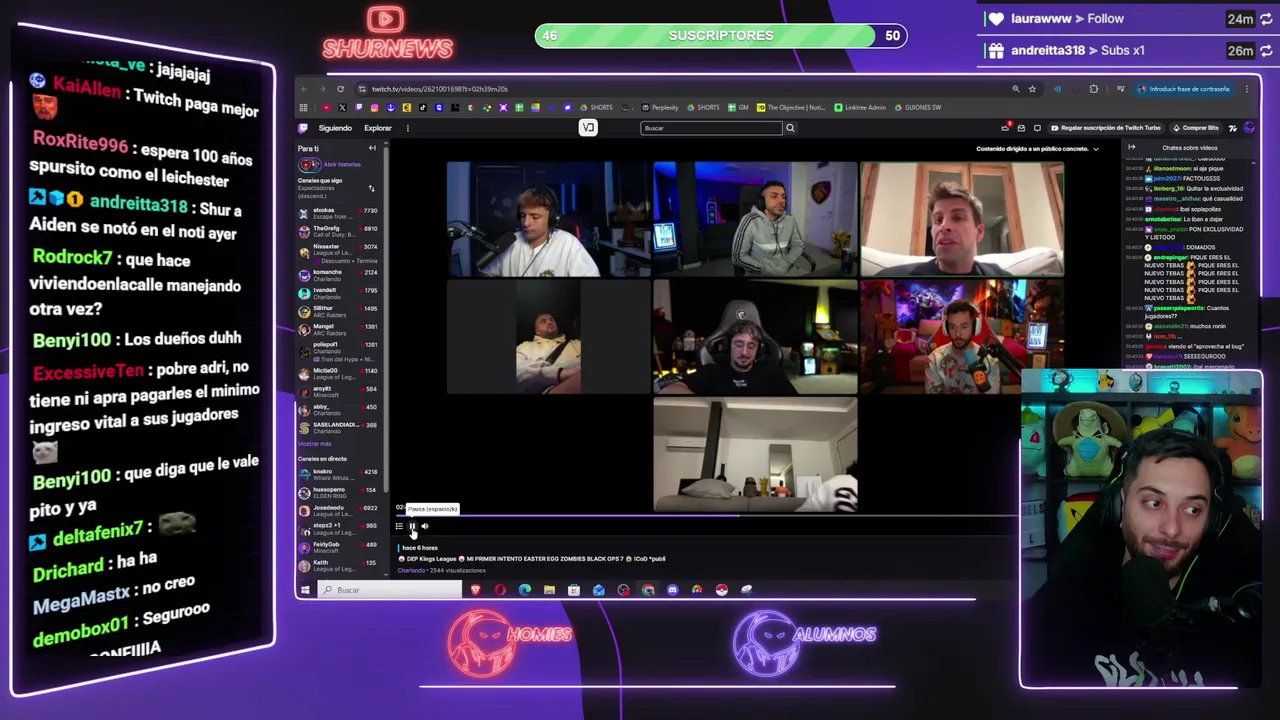Open the Linktree Admin bookmark
Image resolution: width=1280 pixels, height=720 pixels.
[x=860, y=107]
